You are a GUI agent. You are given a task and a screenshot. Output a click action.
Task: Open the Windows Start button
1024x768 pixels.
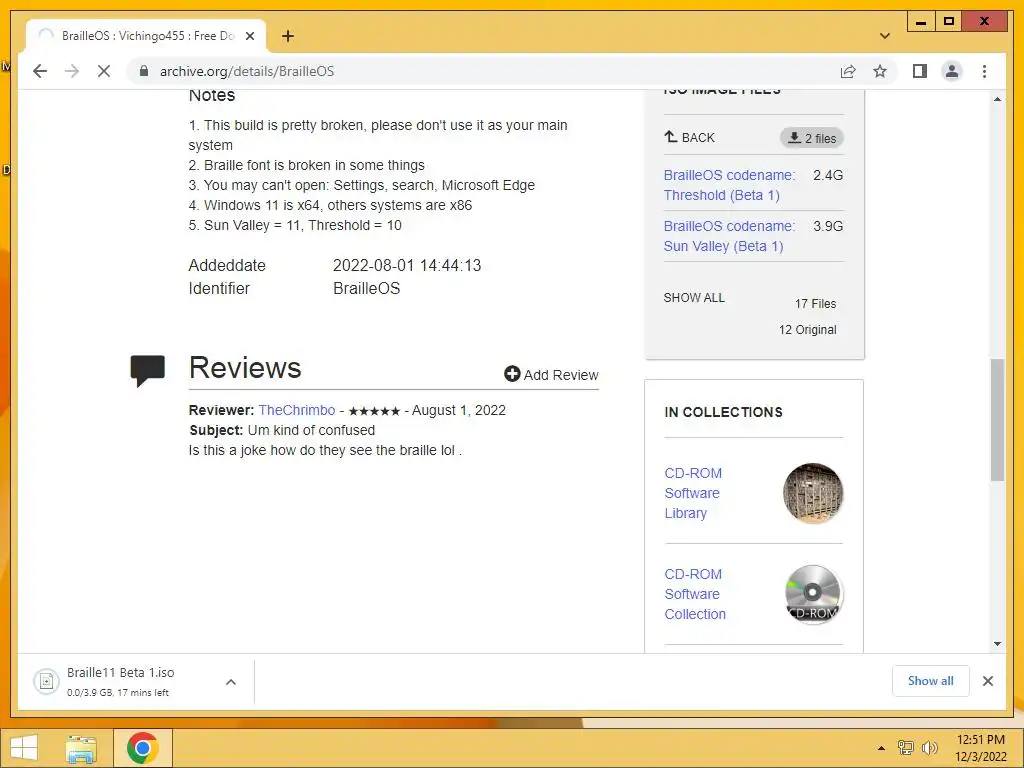[24, 748]
